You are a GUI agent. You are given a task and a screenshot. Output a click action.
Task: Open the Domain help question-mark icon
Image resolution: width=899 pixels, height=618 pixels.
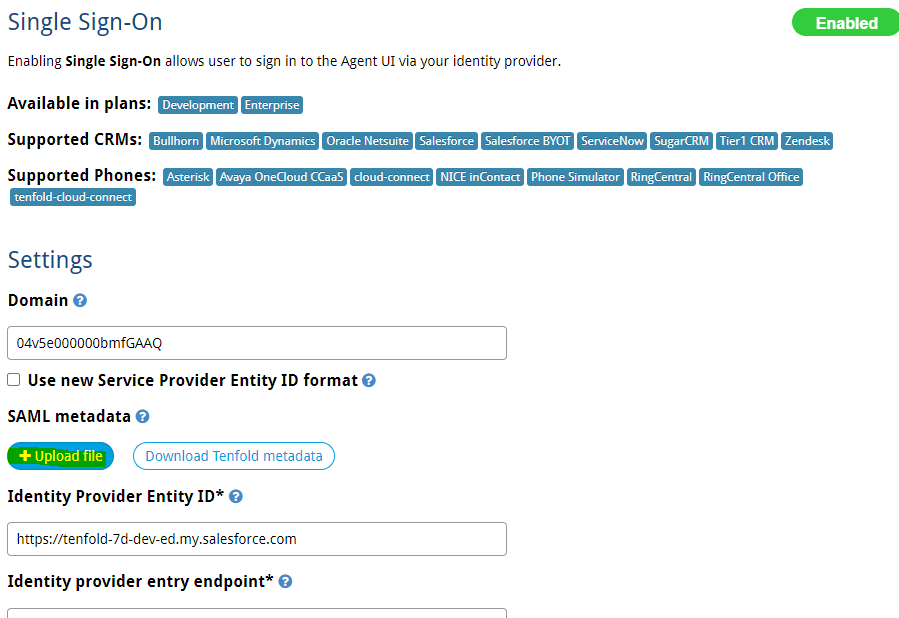(80, 300)
